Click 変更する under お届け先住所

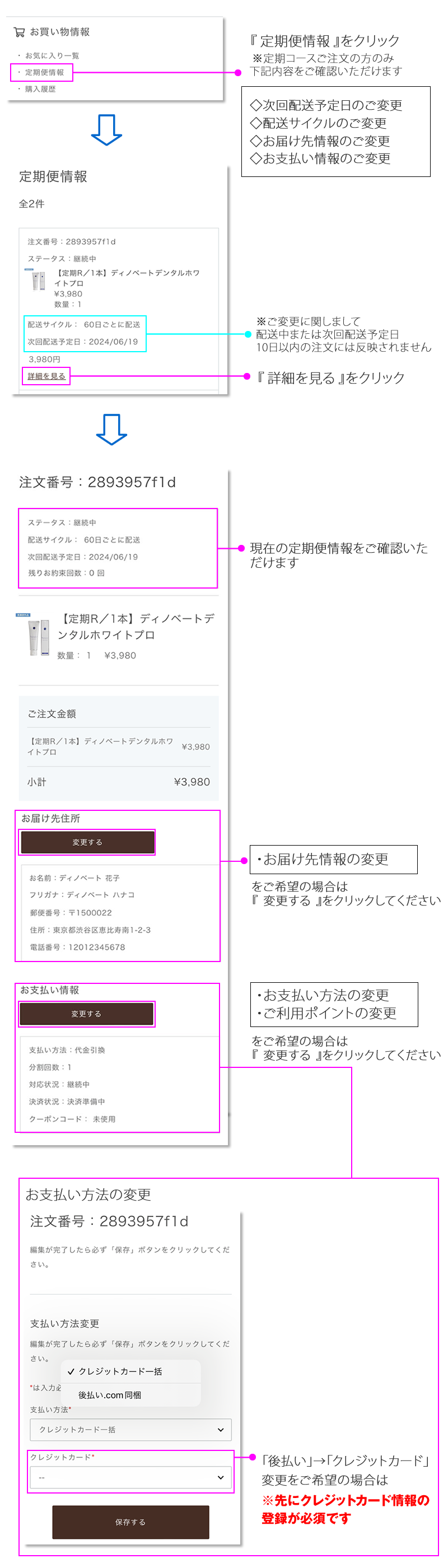[87, 842]
